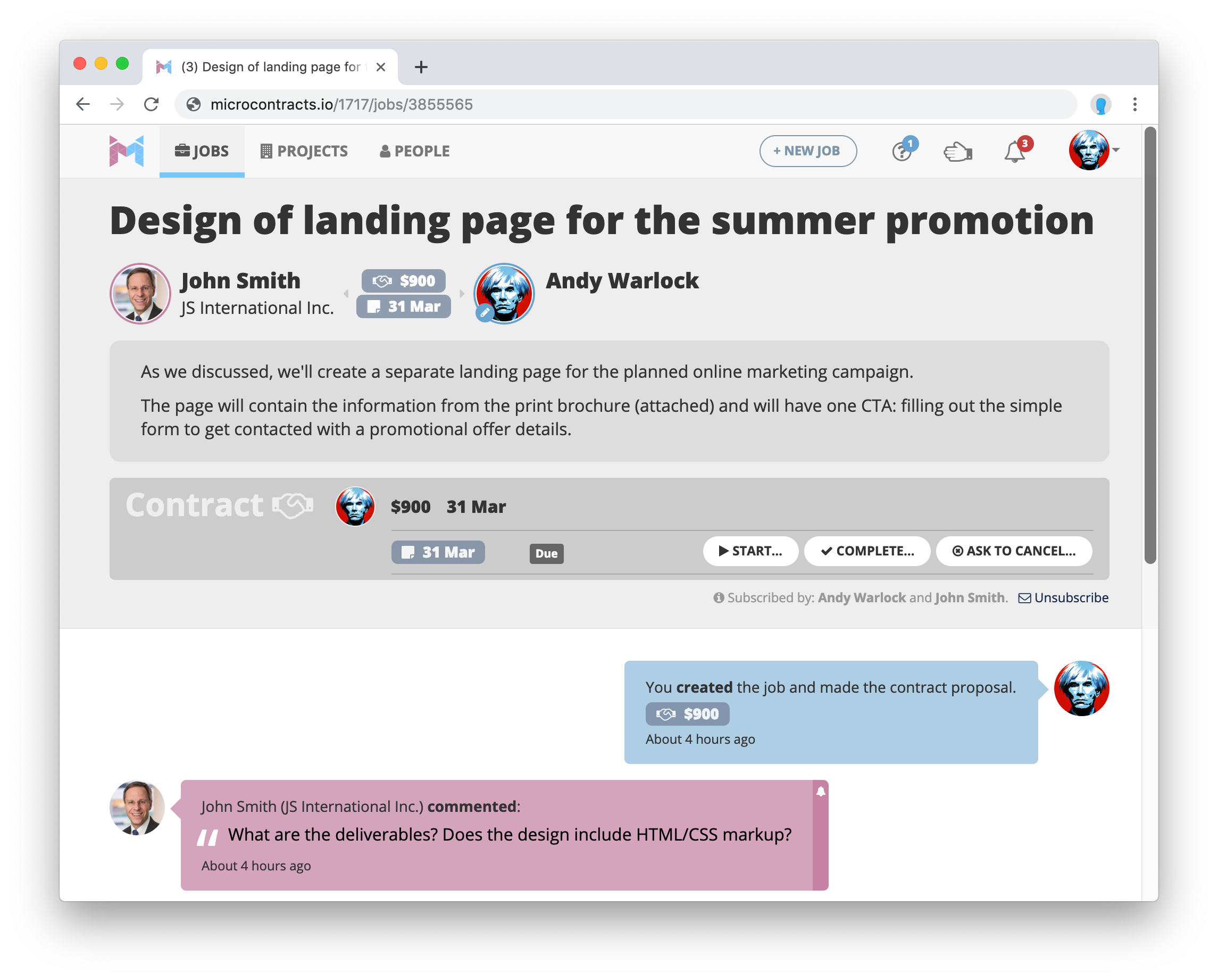The height and width of the screenshot is (980, 1218).
Task: Expand the user avatar dropdown arrow
Action: (1116, 150)
